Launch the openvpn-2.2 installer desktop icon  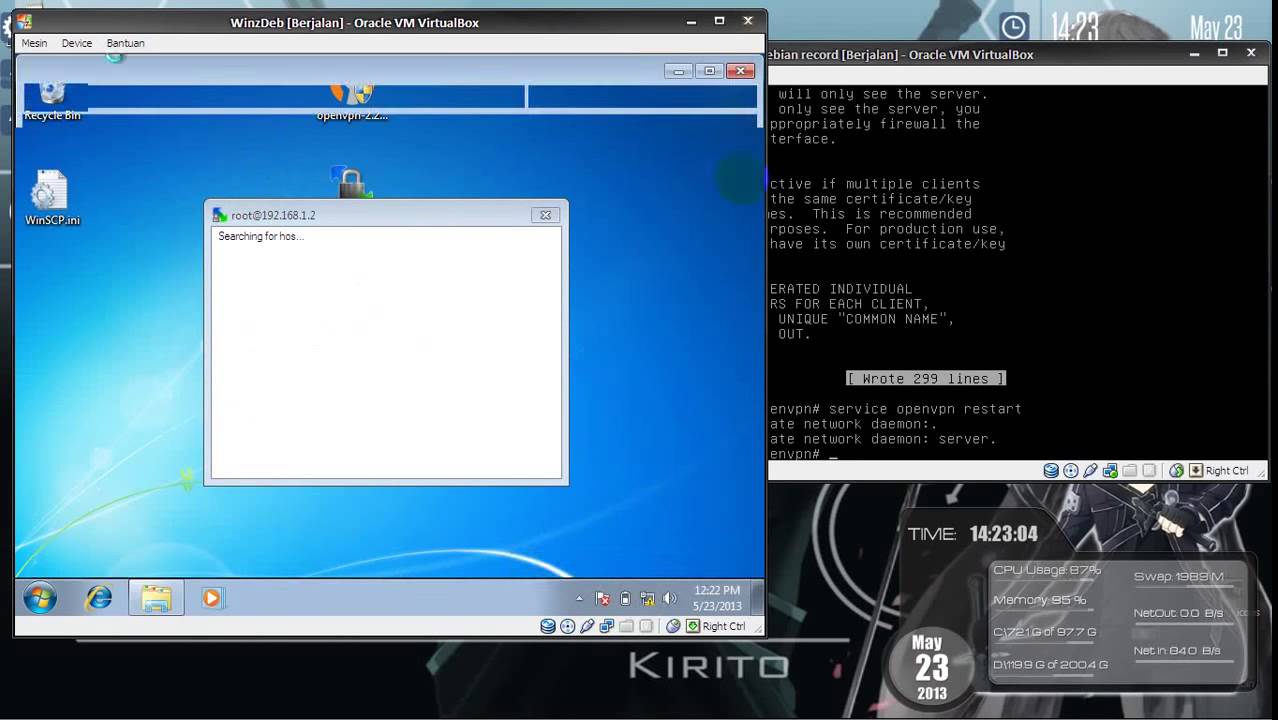[x=352, y=102]
